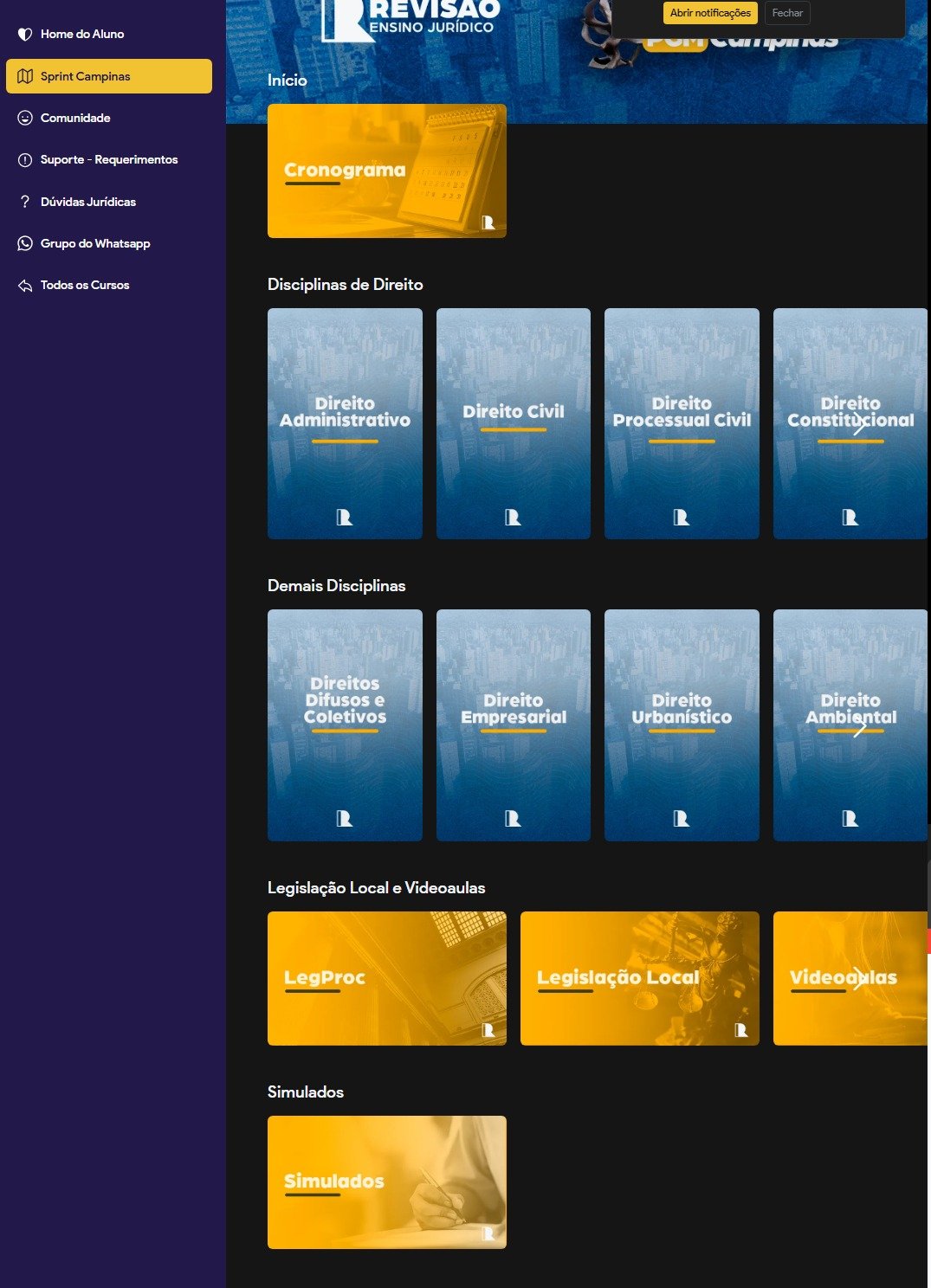
Task: Click the smiley icon next to Comunidade
Action: pos(25,118)
